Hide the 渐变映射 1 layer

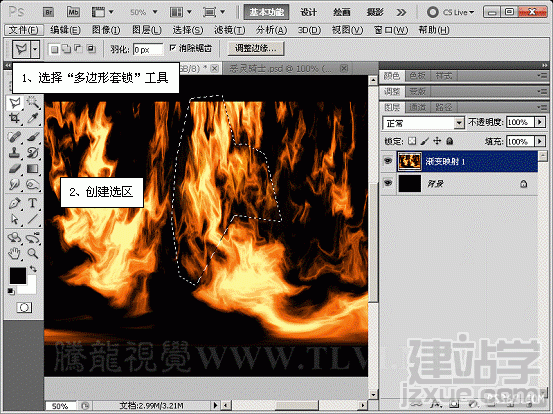pos(388,161)
